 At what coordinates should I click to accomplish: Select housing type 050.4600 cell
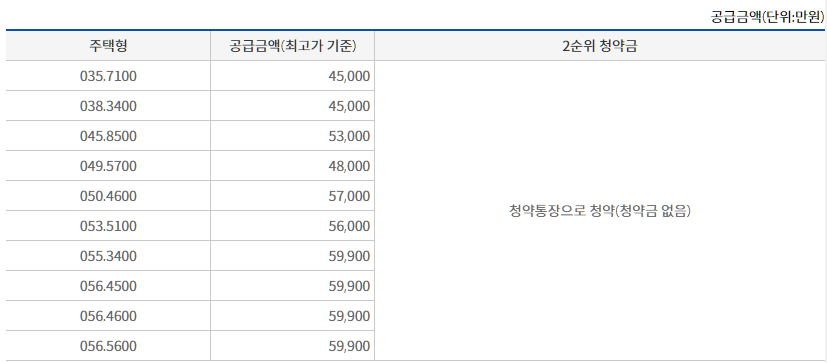[x=108, y=196]
